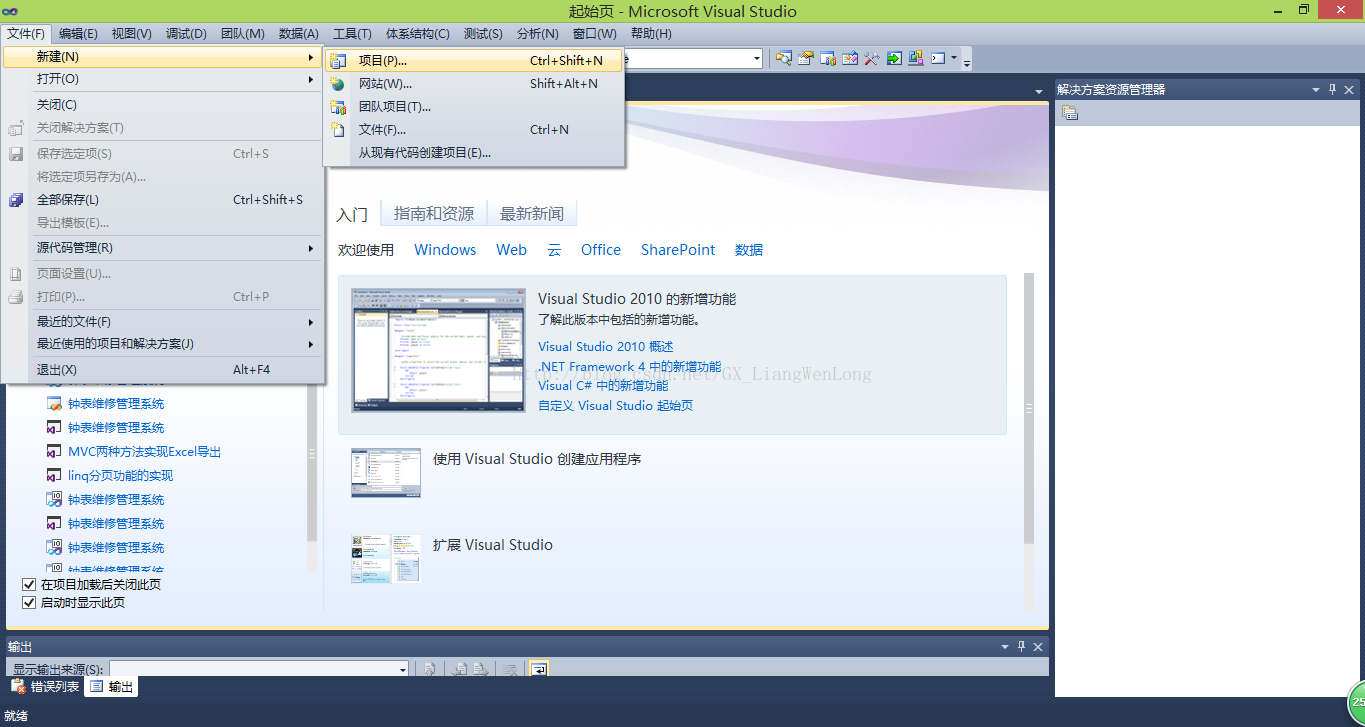The width and height of the screenshot is (1365, 727).
Task: Open the 工具(T) menu
Action: (352, 33)
